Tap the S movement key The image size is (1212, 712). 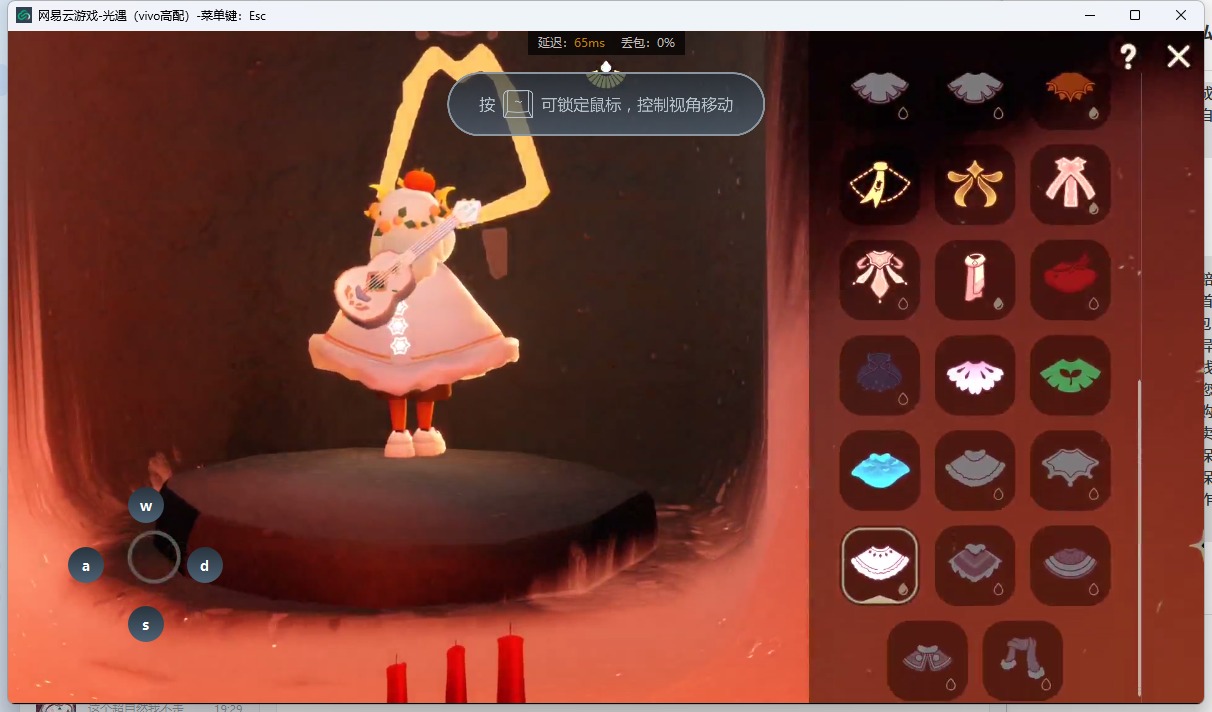tap(146, 626)
